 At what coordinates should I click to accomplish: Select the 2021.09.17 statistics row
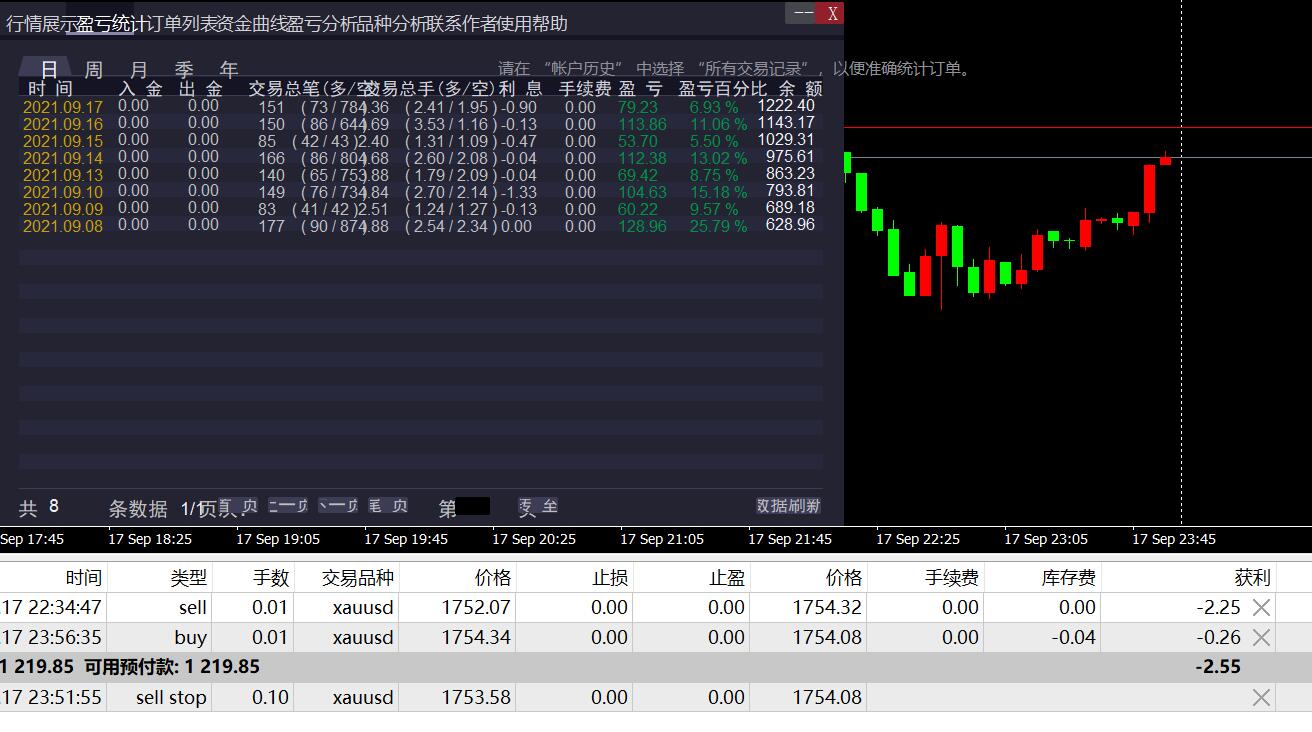tap(420, 106)
